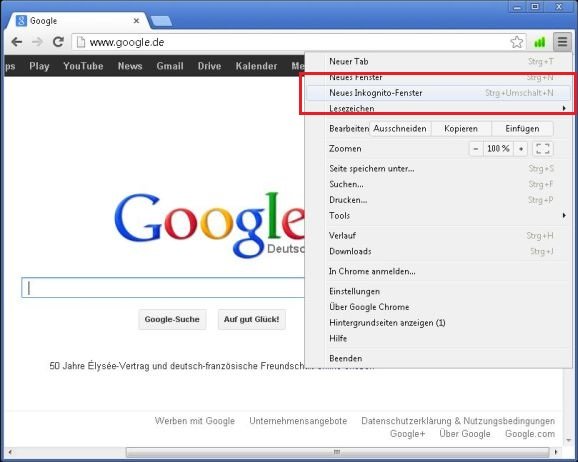Open Unternehmensangebote footer link
Image resolution: width=578 pixels, height=462 pixels.
coord(298,421)
